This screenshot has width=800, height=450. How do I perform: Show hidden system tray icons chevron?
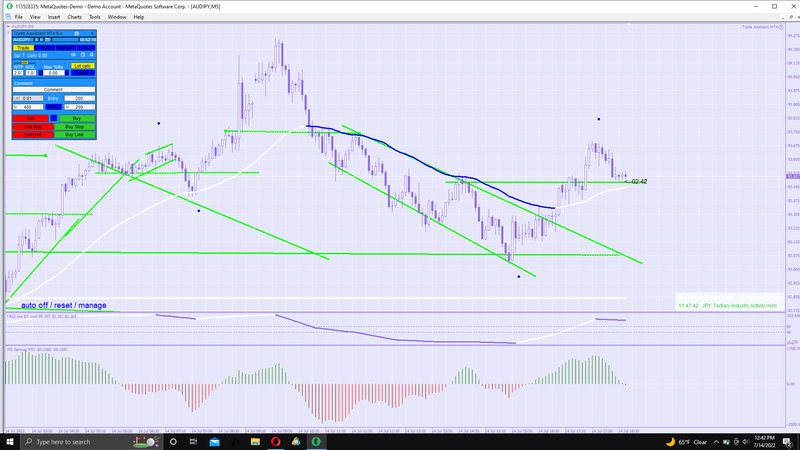point(716,442)
